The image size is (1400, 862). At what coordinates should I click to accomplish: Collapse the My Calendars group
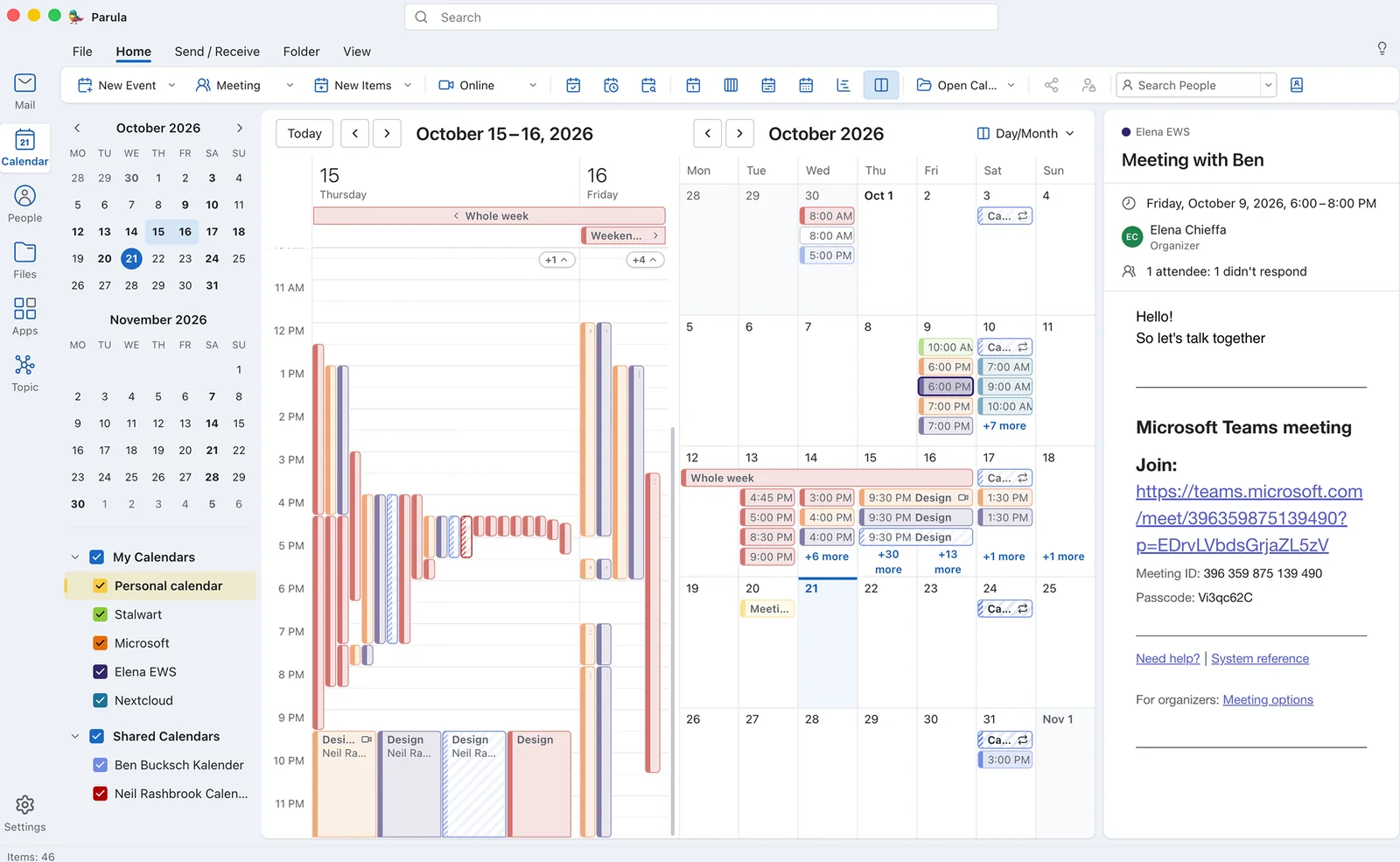click(75, 557)
